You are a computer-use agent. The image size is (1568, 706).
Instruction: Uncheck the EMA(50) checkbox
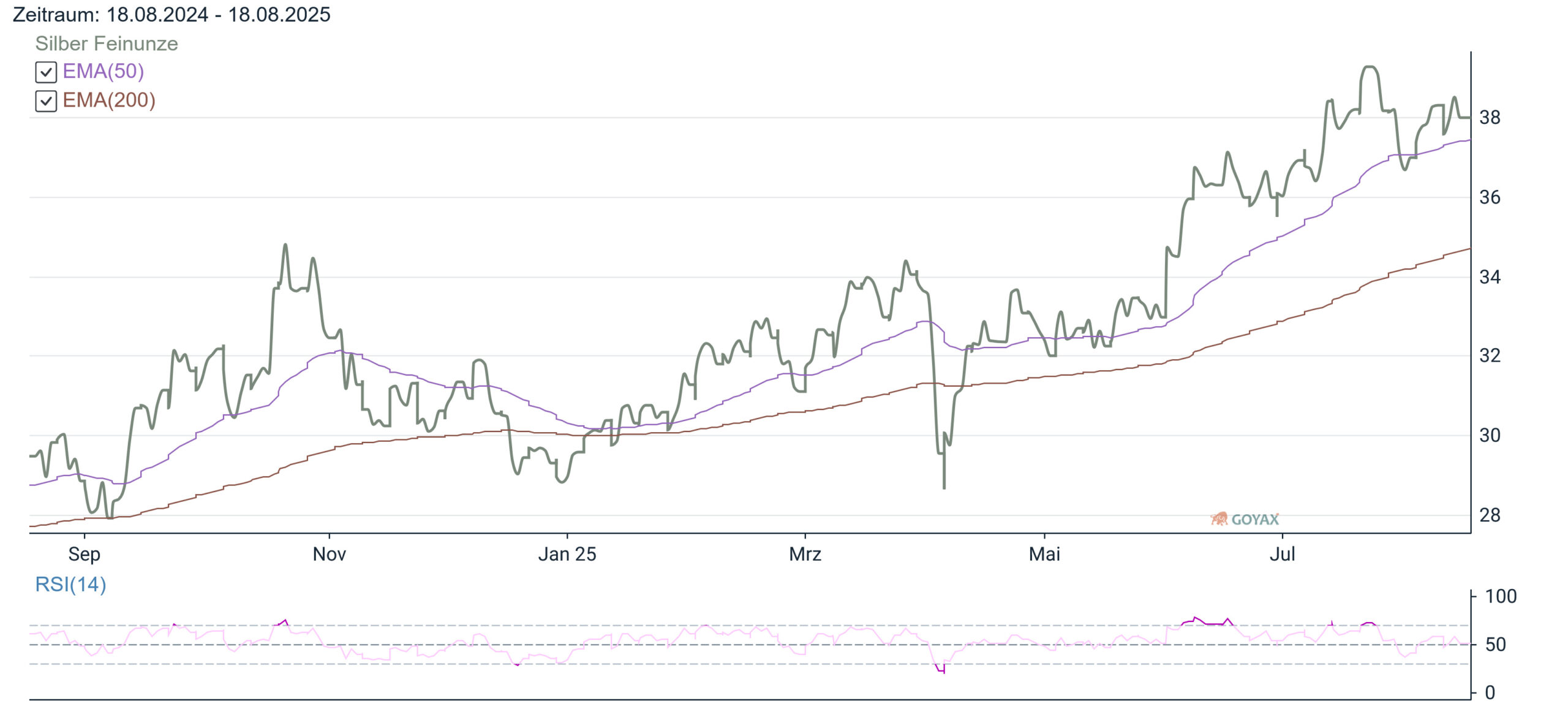46,72
